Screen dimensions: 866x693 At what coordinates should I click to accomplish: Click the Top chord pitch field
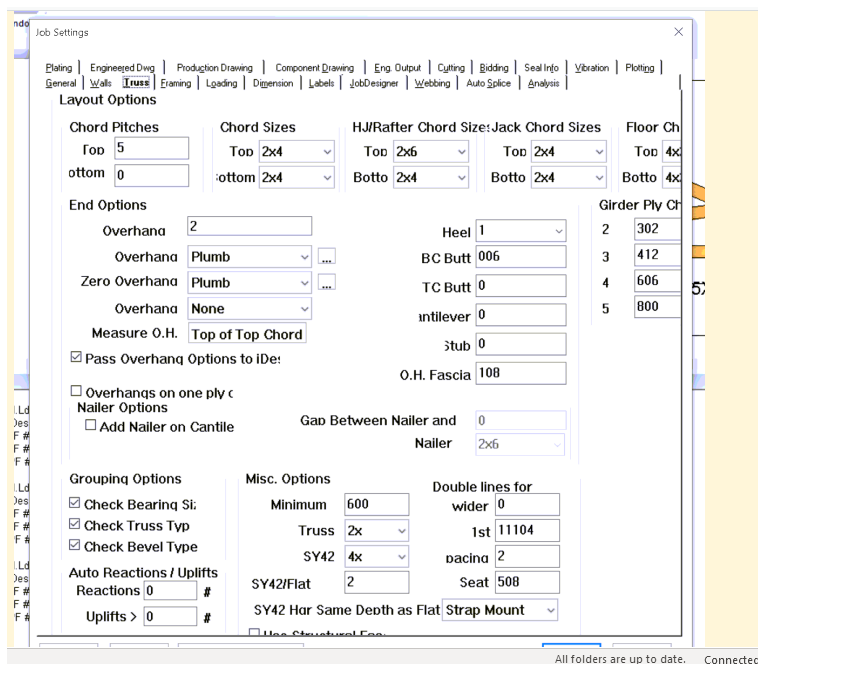[150, 148]
